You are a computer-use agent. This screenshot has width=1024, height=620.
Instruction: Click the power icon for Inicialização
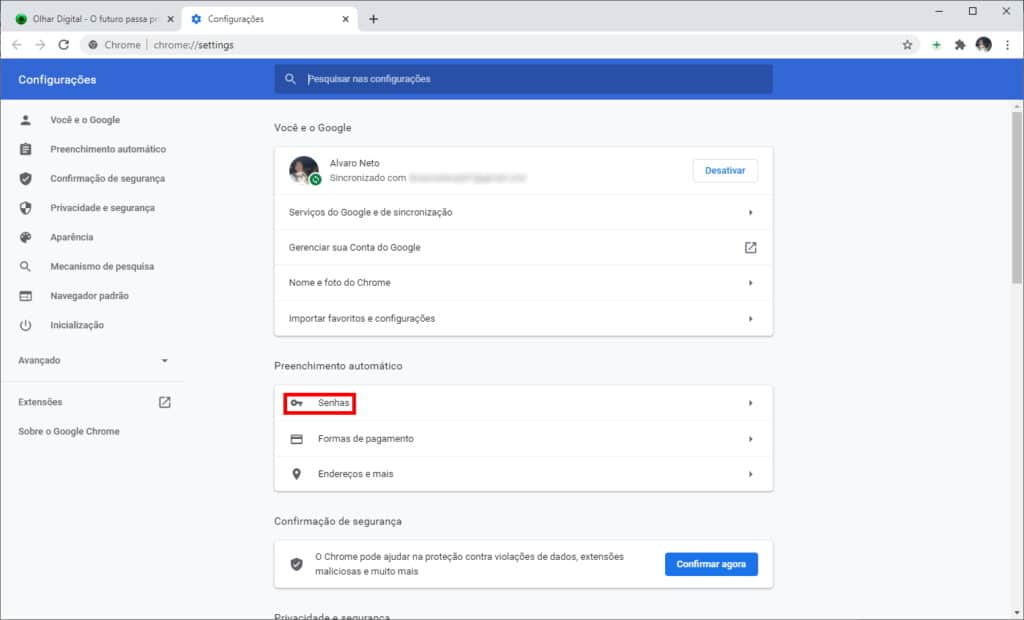(x=25, y=325)
